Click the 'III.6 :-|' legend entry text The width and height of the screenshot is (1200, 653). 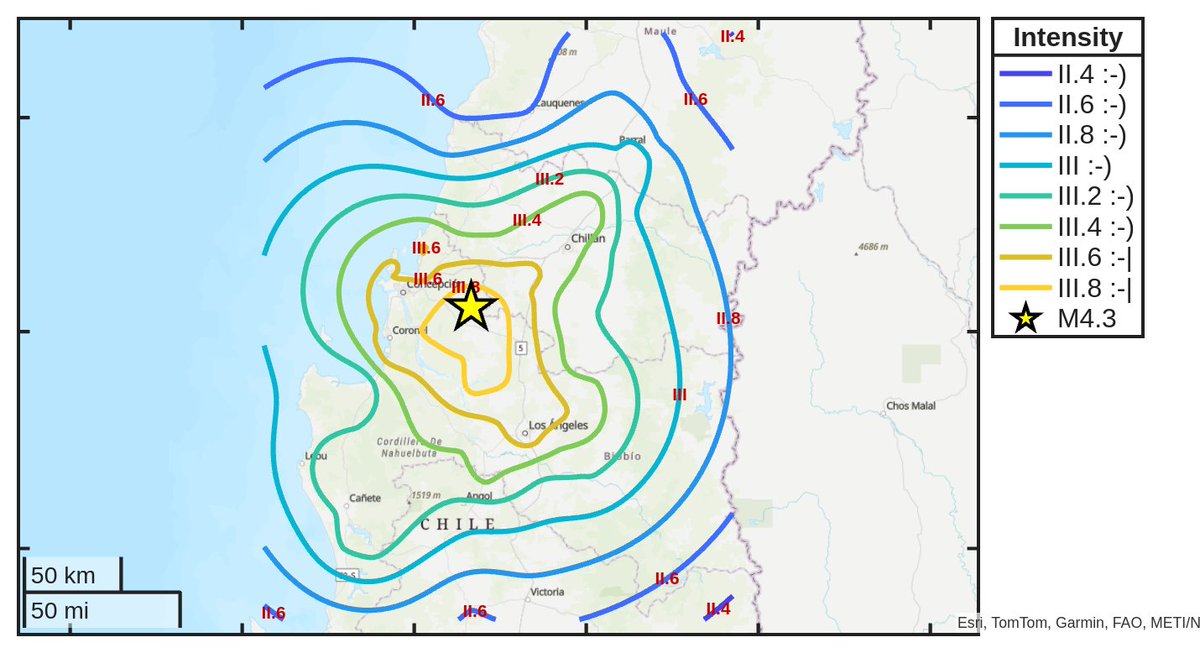pos(1095,258)
